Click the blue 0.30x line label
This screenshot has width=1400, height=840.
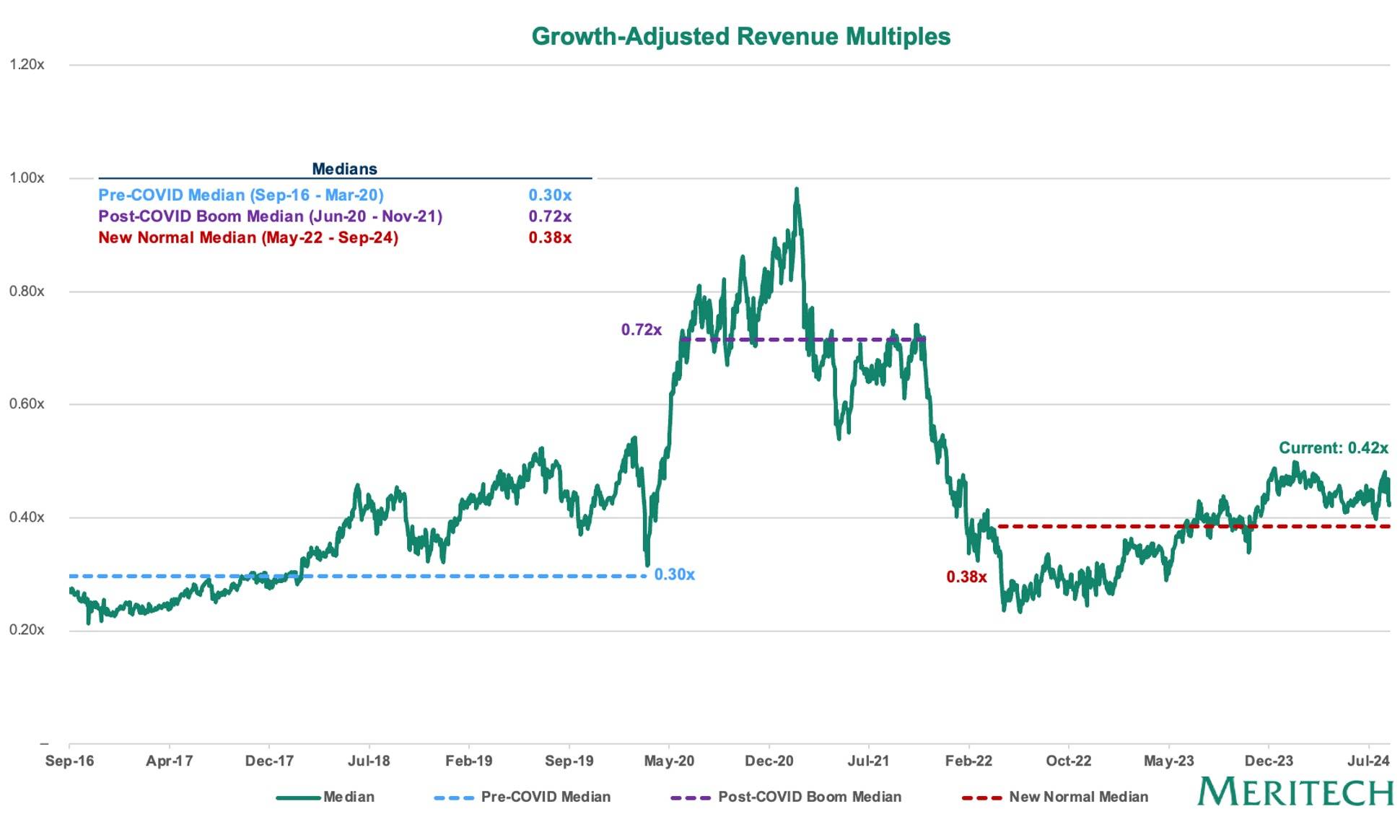674,574
